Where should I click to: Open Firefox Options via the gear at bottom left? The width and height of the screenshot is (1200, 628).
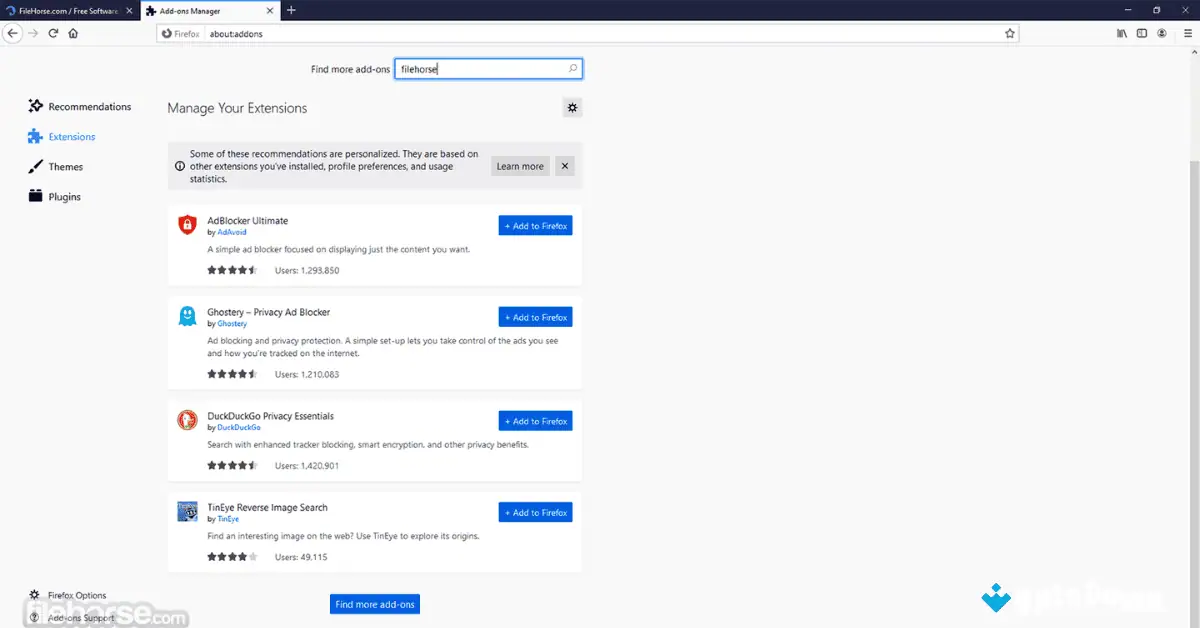pyautogui.click(x=33, y=595)
